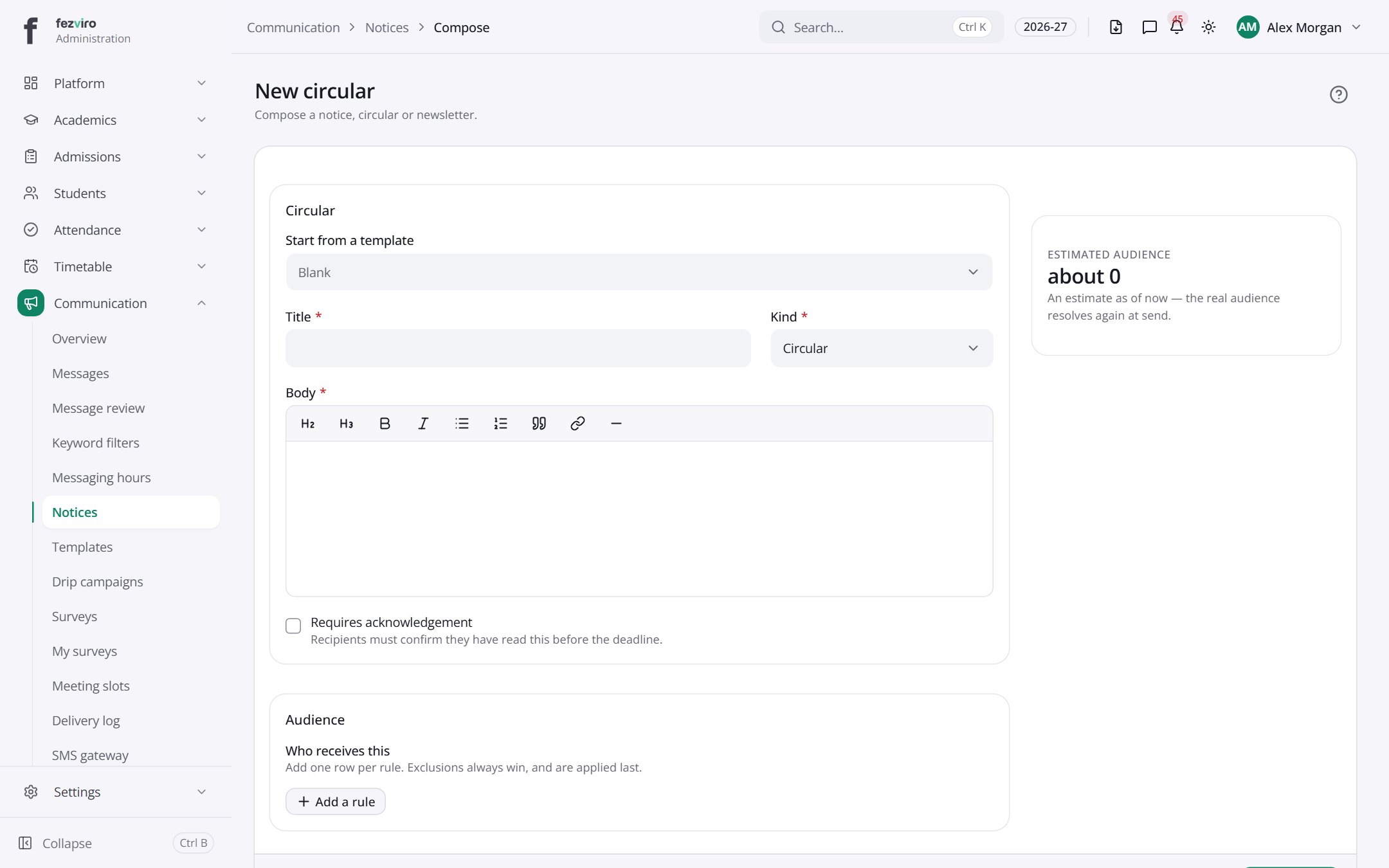This screenshot has height=868, width=1389.
Task: Toggle light/dark theme sun icon
Action: click(x=1208, y=27)
